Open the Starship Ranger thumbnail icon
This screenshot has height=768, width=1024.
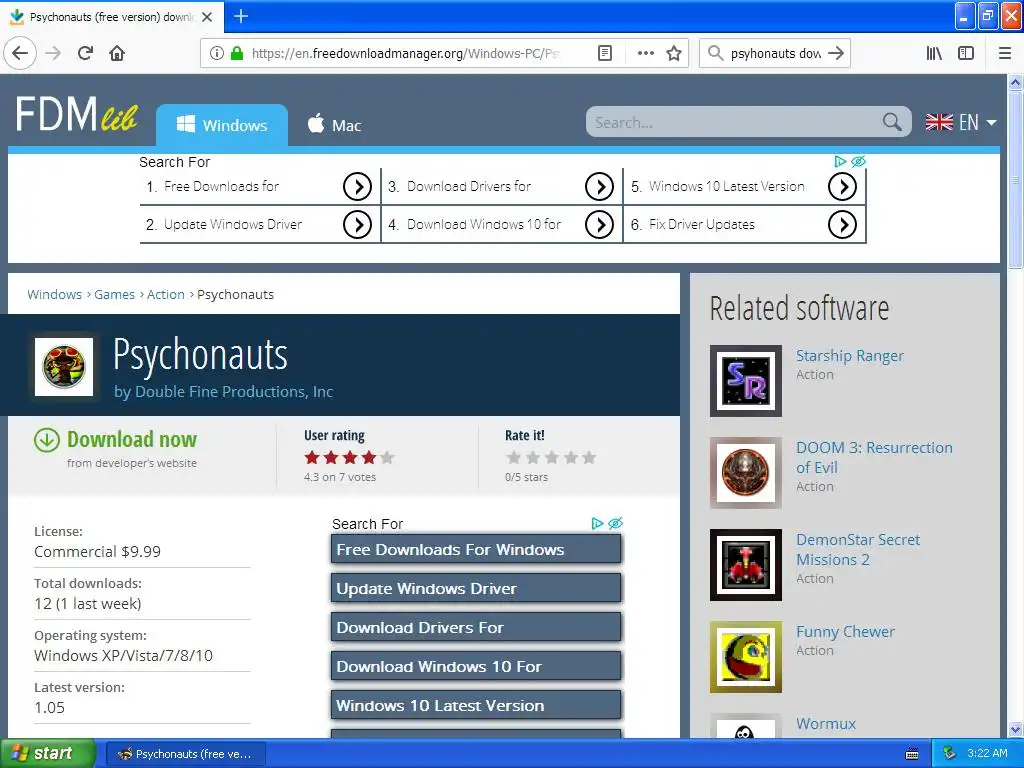tap(746, 381)
